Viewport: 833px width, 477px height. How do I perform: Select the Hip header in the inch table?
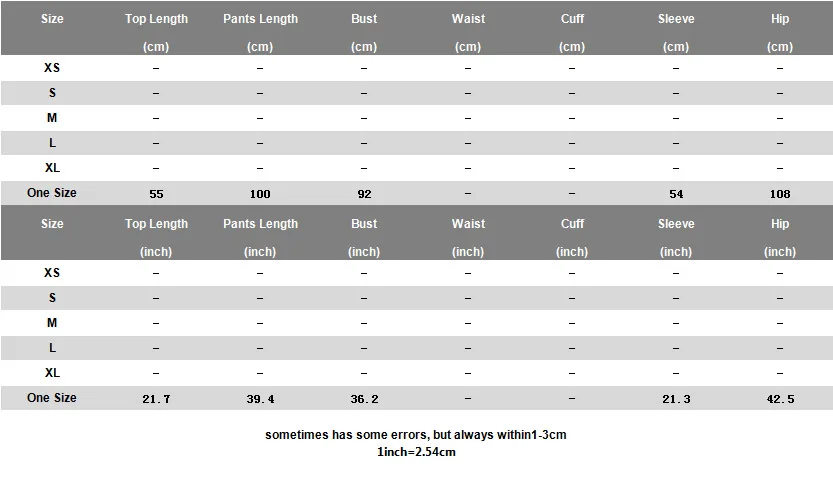[780, 224]
